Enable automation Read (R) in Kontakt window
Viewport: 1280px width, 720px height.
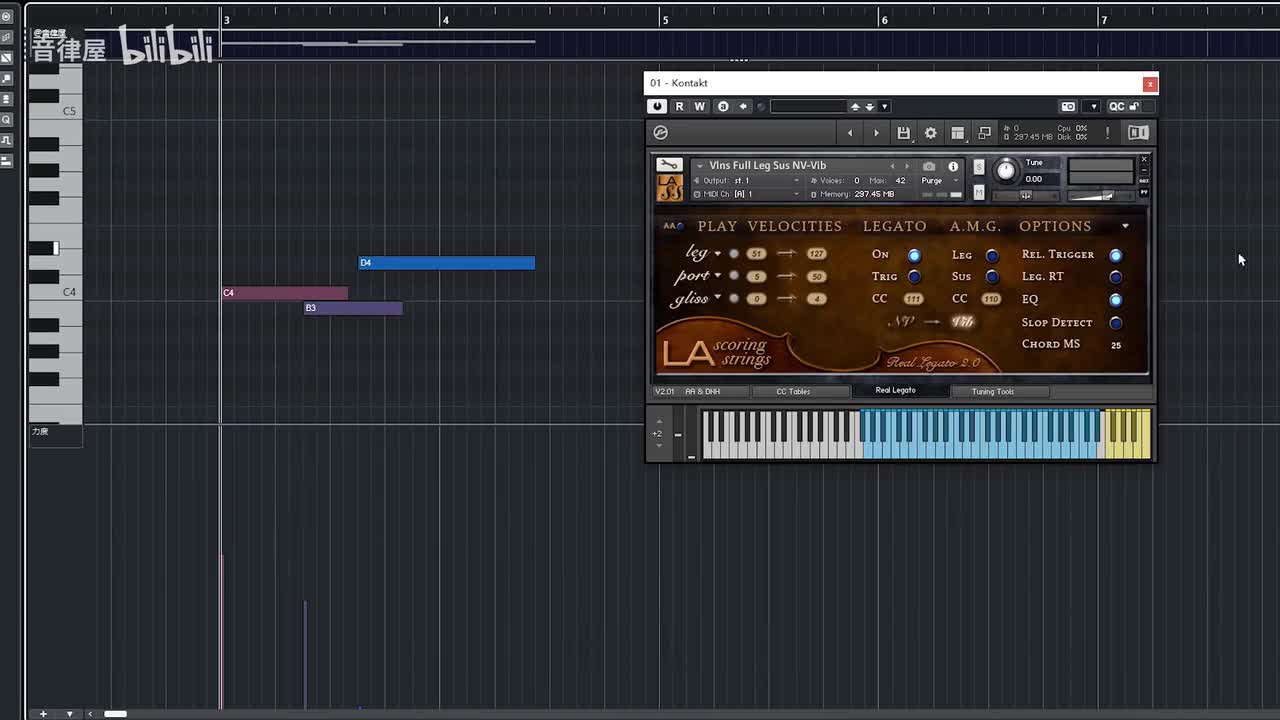tap(680, 107)
